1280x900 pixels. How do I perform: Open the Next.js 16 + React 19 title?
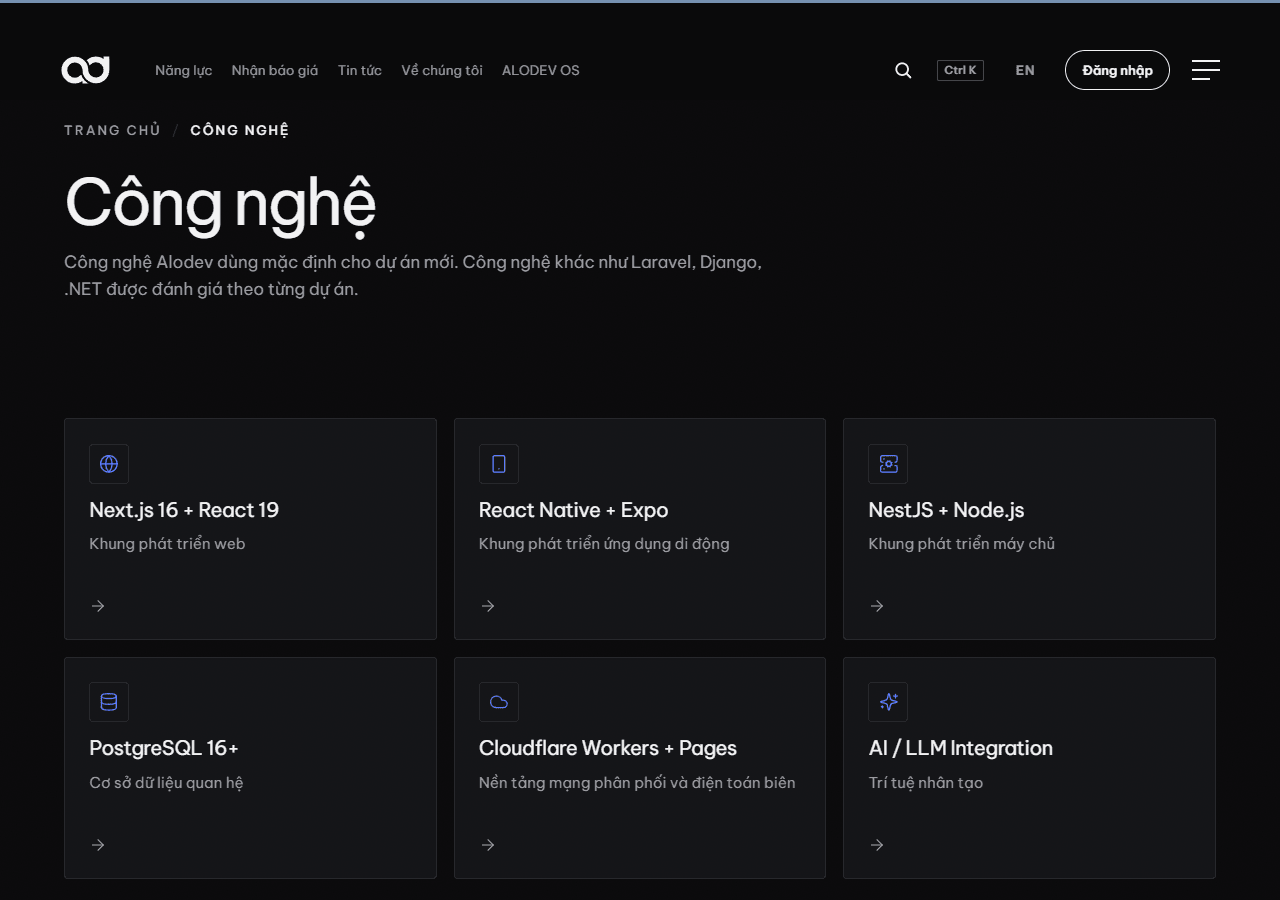184,510
